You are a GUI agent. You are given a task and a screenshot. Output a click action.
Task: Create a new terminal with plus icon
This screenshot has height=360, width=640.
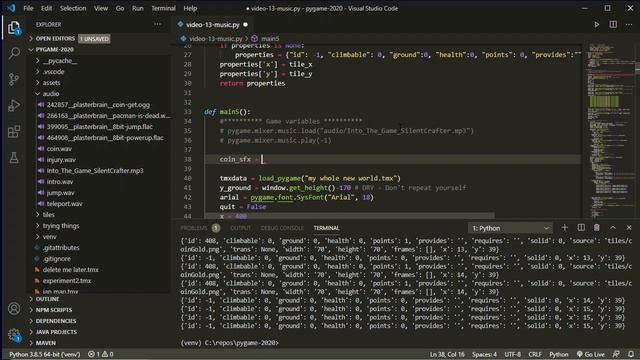coord(564,227)
